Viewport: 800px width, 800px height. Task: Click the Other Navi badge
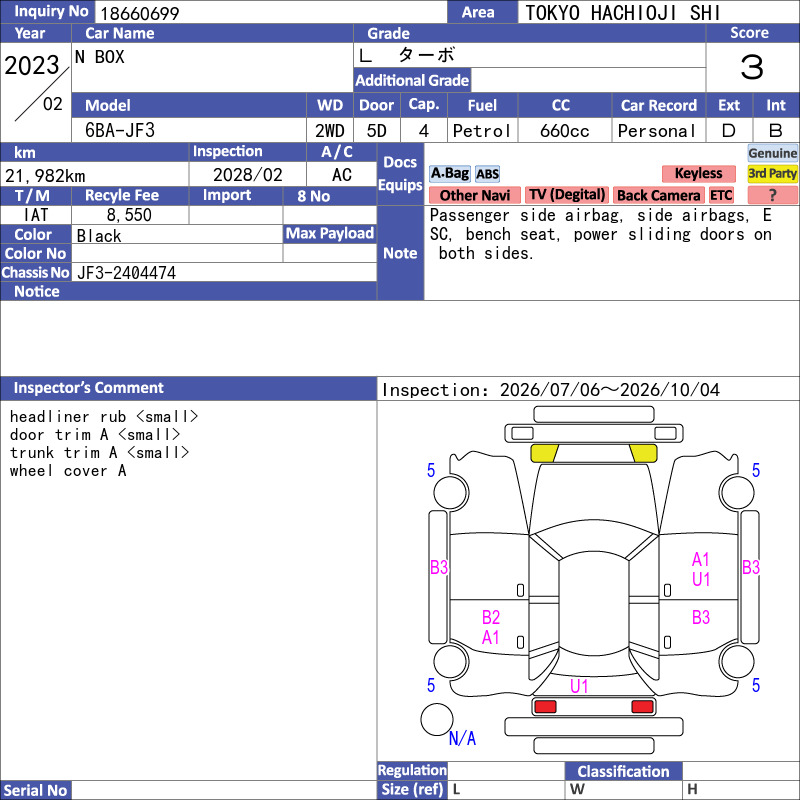pyautogui.click(x=474, y=195)
